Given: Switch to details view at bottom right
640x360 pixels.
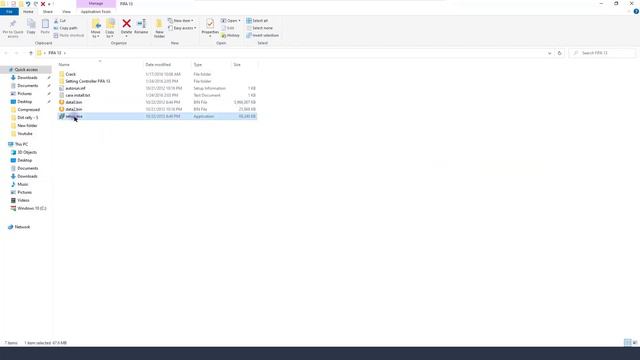Looking at the screenshot, I should (627, 342).
